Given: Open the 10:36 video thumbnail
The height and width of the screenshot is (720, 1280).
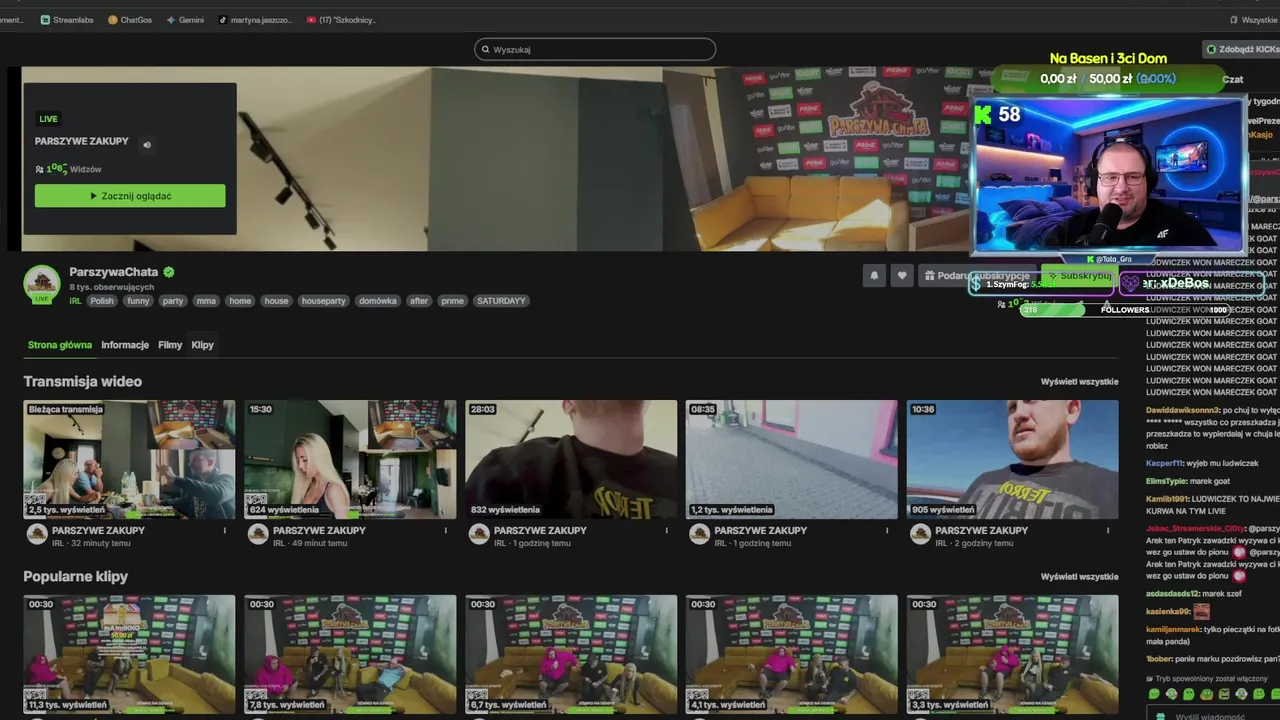Looking at the screenshot, I should (1012, 459).
